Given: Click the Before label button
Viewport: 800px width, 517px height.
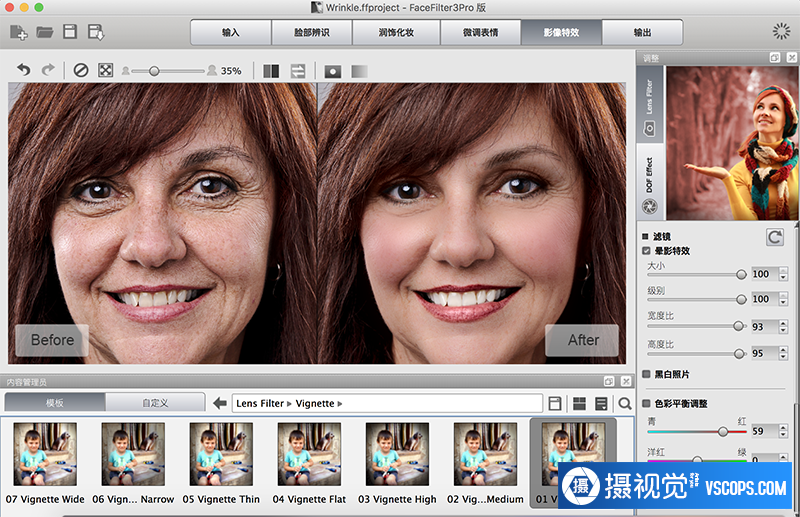Looking at the screenshot, I should (x=52, y=340).
